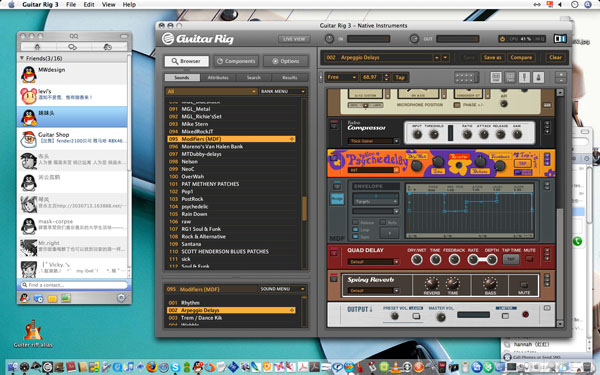
Task: Open preset name dropdown arrow
Action: pyautogui.click(x=445, y=58)
